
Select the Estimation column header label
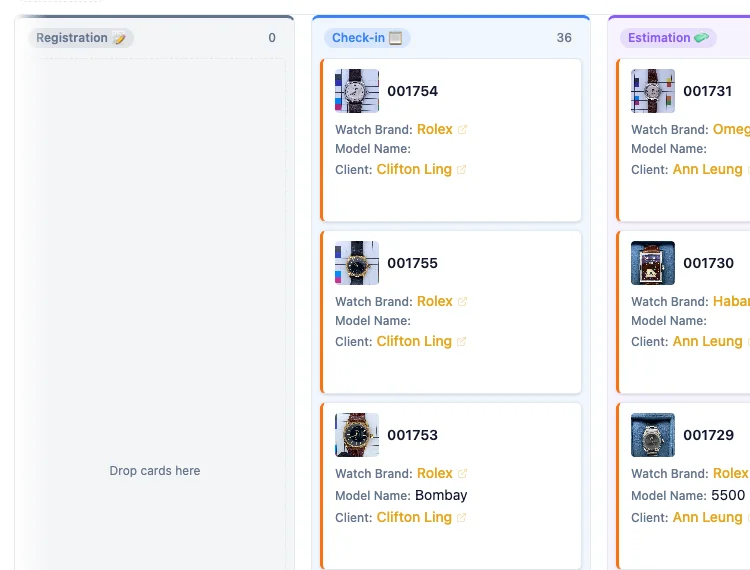668,38
